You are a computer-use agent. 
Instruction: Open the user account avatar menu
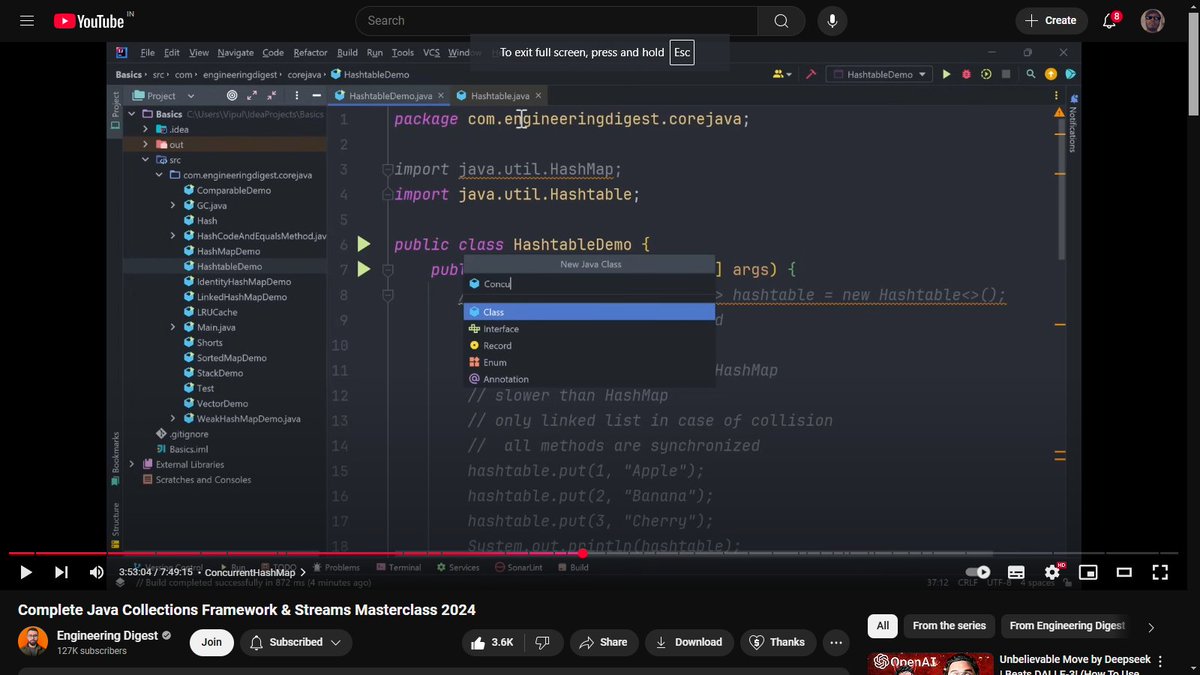(1153, 21)
